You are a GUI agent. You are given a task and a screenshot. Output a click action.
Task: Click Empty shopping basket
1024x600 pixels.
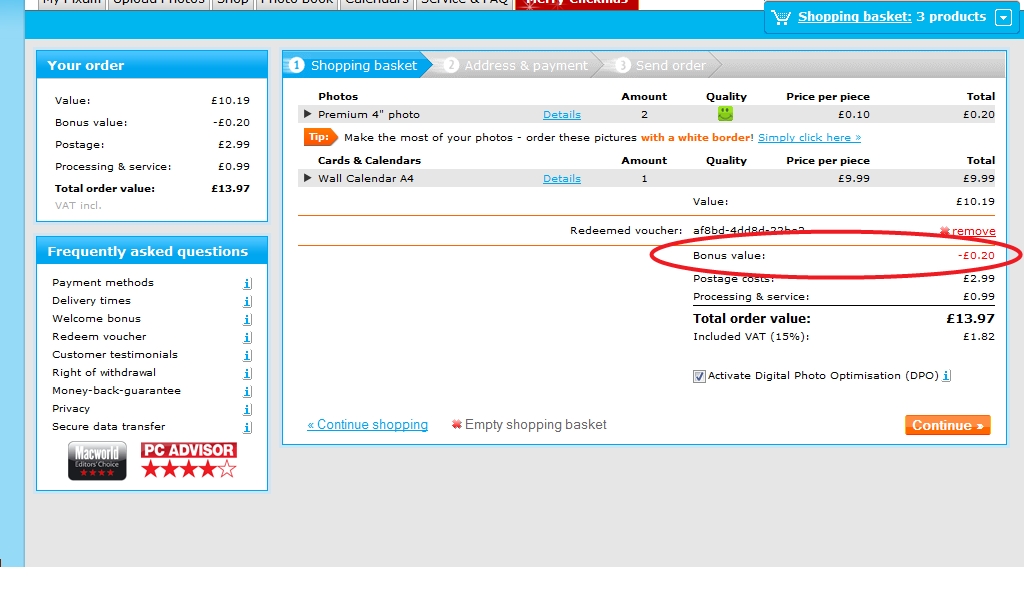pyautogui.click(x=535, y=425)
